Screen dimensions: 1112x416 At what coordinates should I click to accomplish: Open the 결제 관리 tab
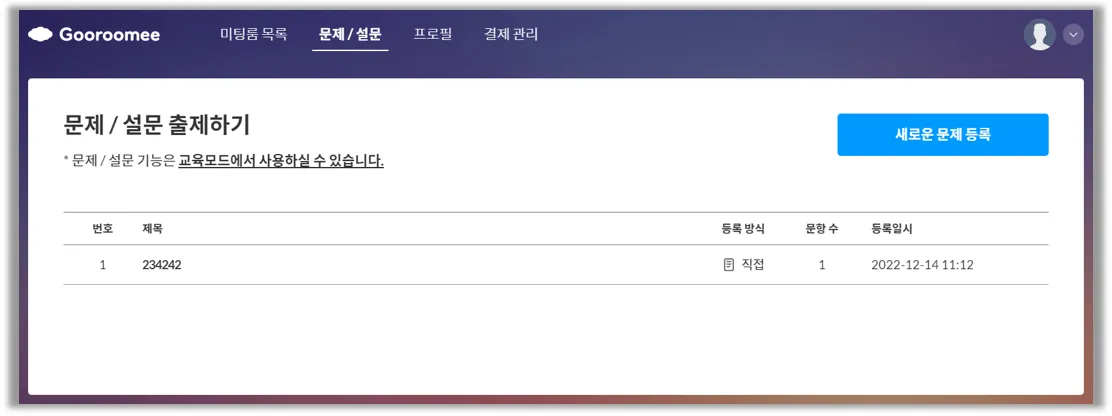click(511, 34)
